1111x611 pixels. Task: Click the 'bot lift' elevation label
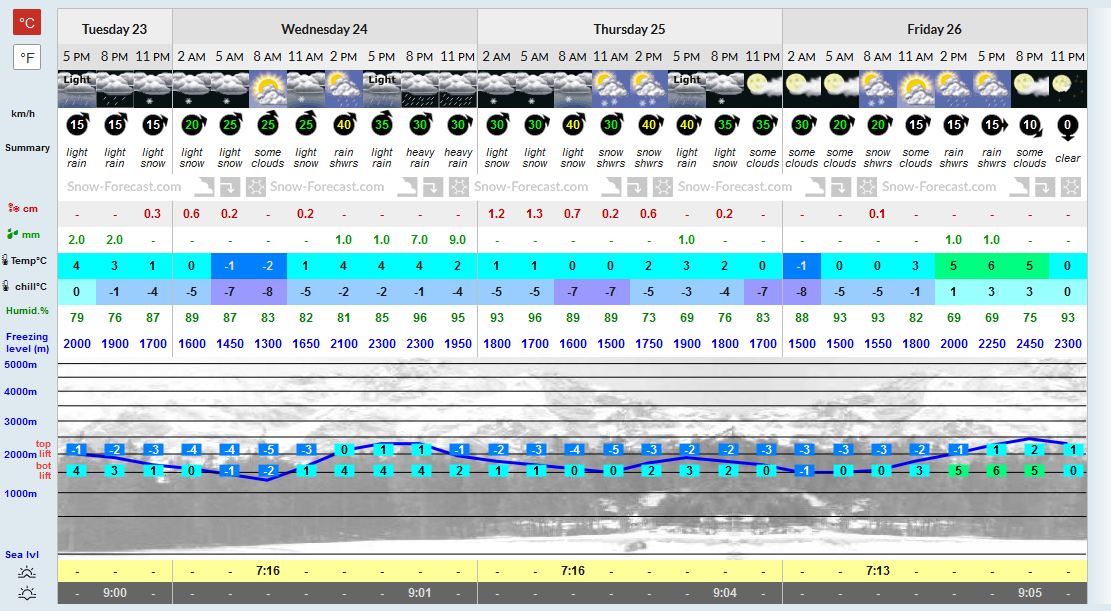pyautogui.click(x=44, y=471)
